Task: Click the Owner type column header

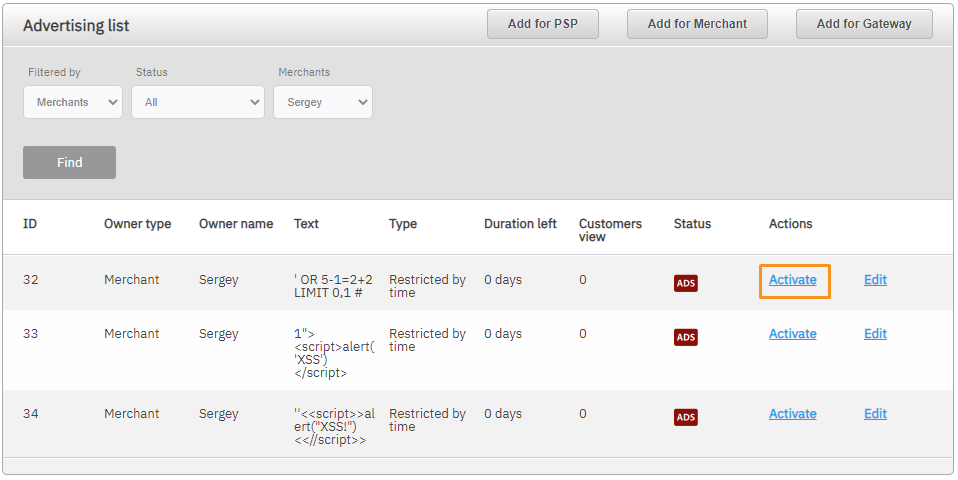Action: coord(137,224)
